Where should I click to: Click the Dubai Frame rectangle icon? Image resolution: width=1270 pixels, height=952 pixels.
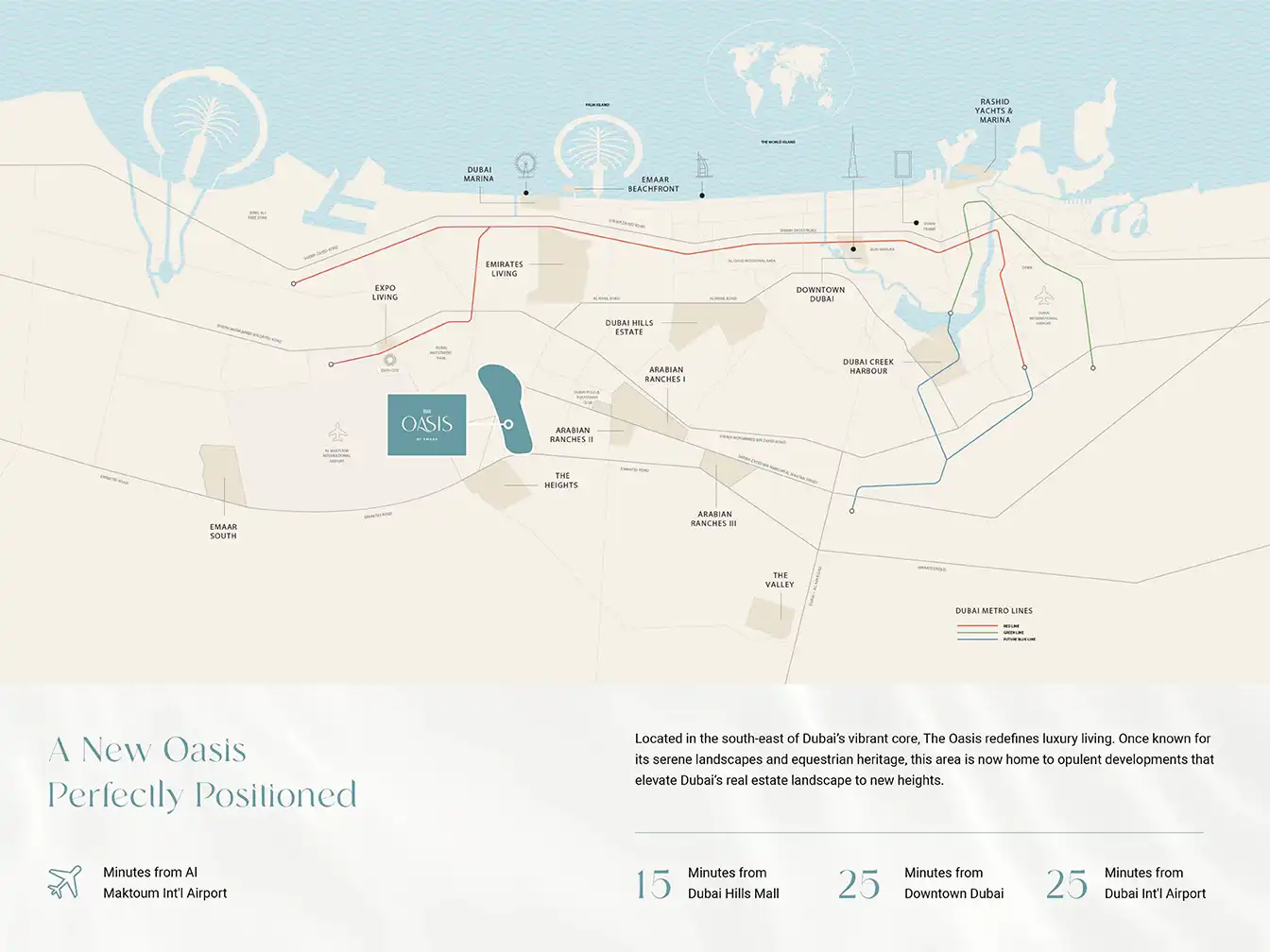tap(902, 164)
